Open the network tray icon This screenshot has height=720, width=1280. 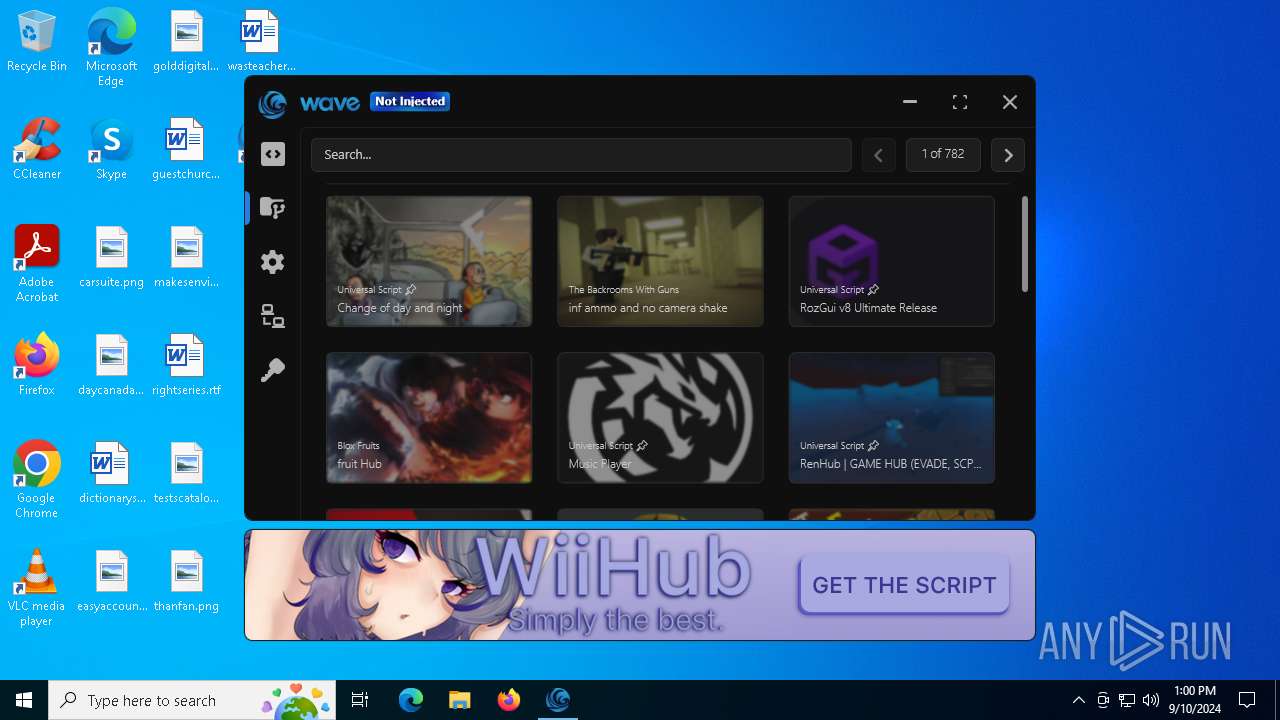click(1127, 700)
